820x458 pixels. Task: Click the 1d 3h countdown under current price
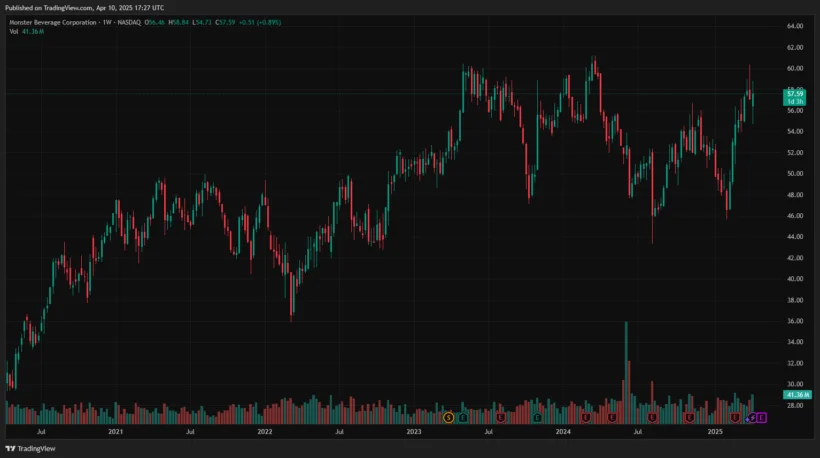coord(795,101)
